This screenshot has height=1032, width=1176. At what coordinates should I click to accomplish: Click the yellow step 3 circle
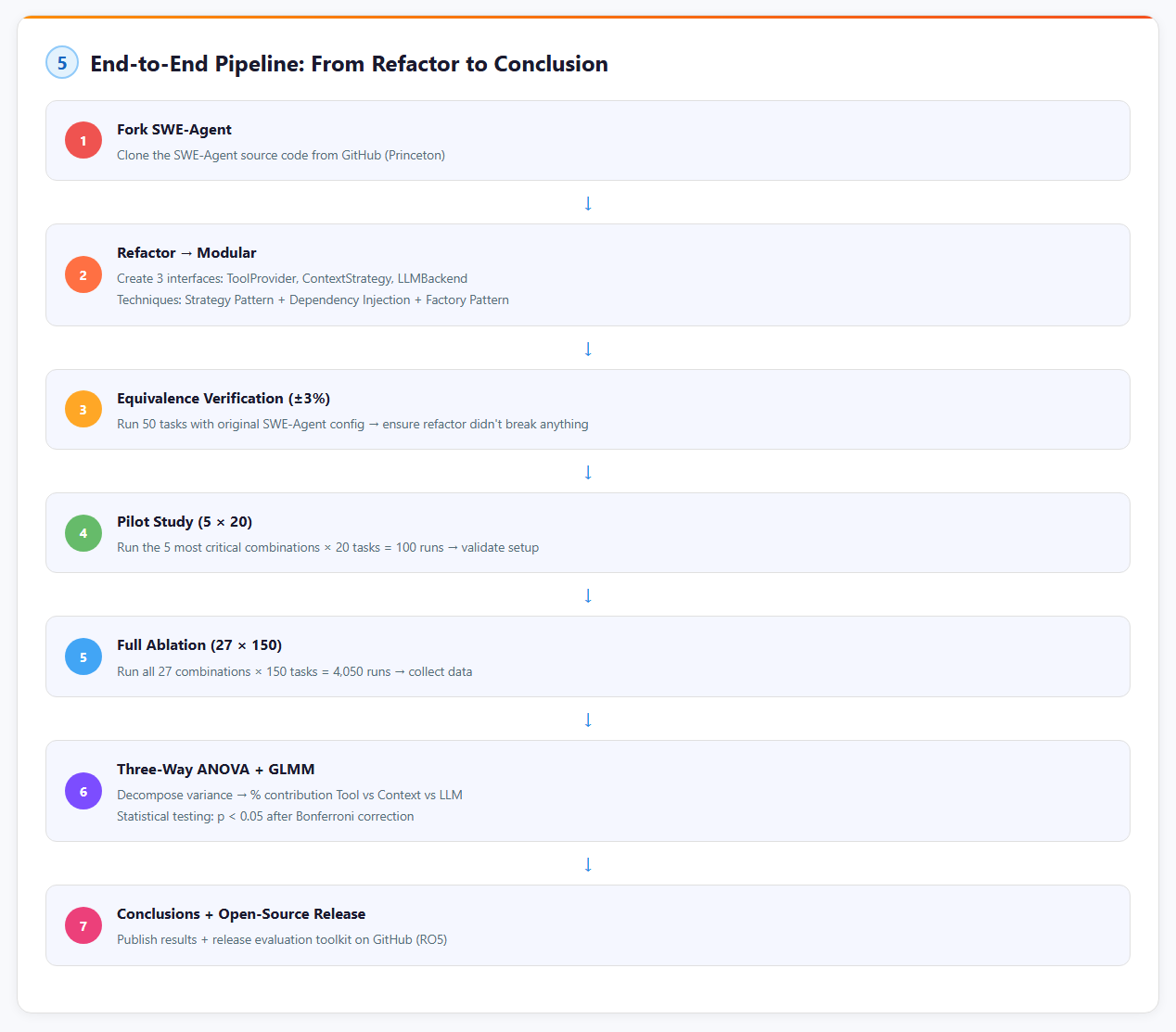(83, 410)
